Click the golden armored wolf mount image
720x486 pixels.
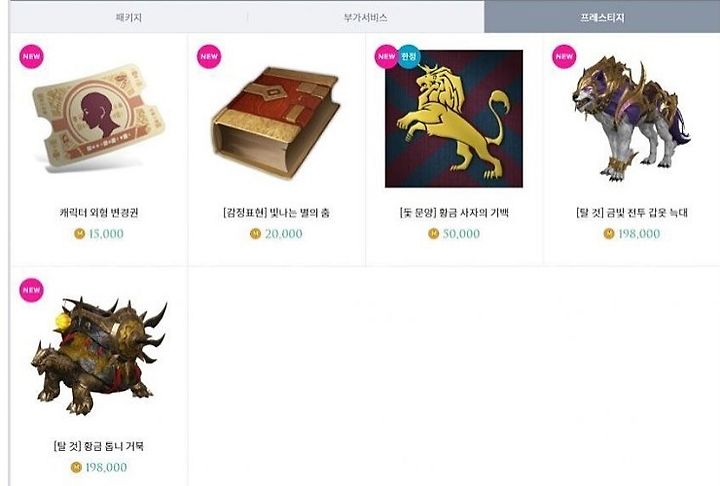pos(631,118)
